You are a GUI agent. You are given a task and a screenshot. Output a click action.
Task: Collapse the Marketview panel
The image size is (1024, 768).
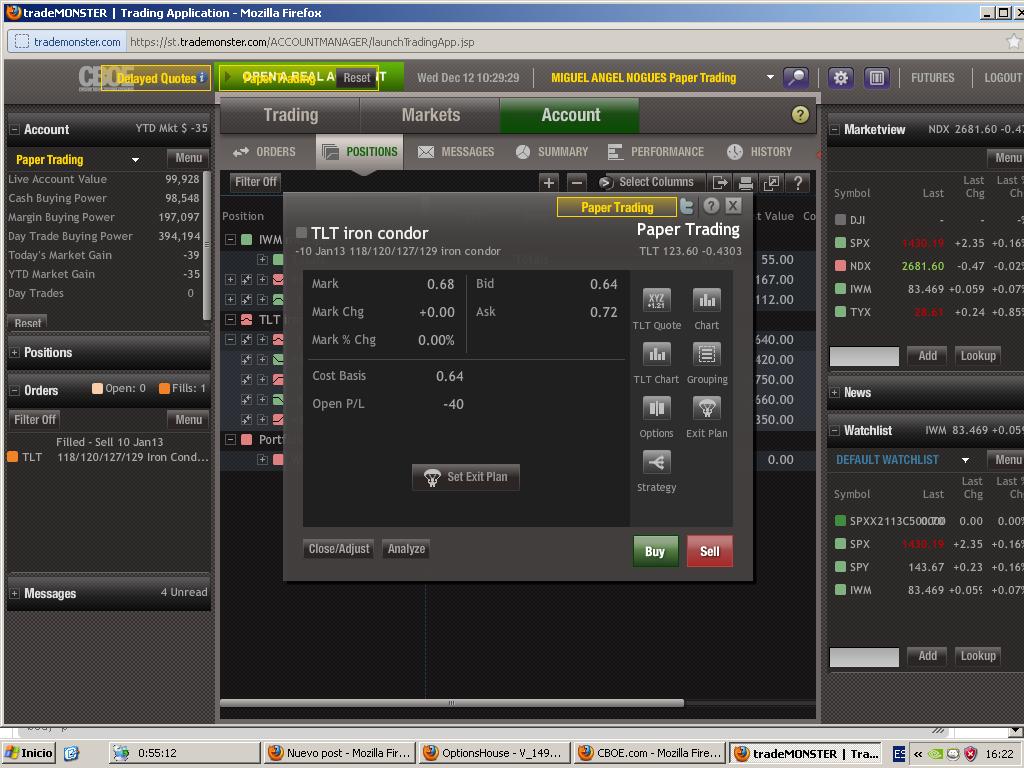834,129
